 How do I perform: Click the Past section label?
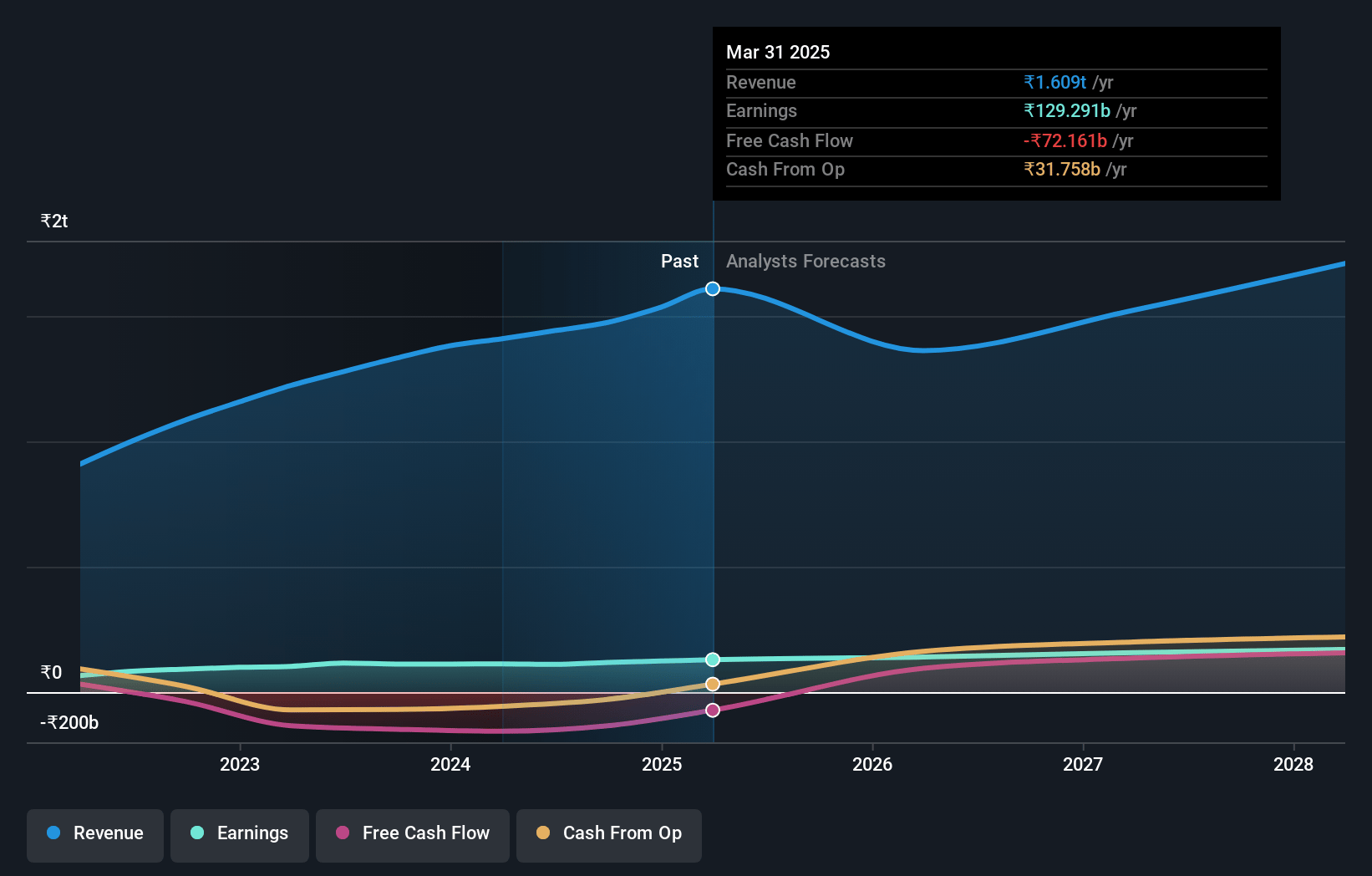point(679,261)
